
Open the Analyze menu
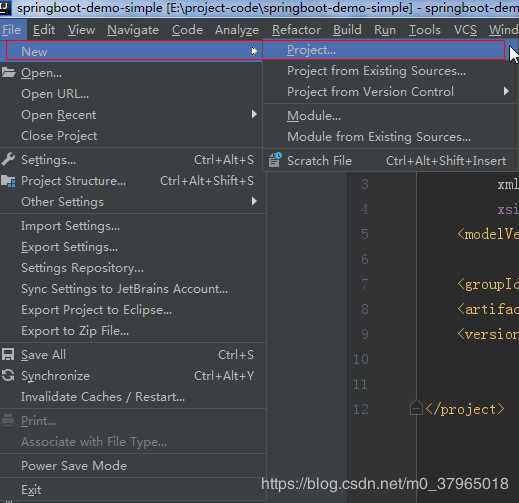point(237,30)
